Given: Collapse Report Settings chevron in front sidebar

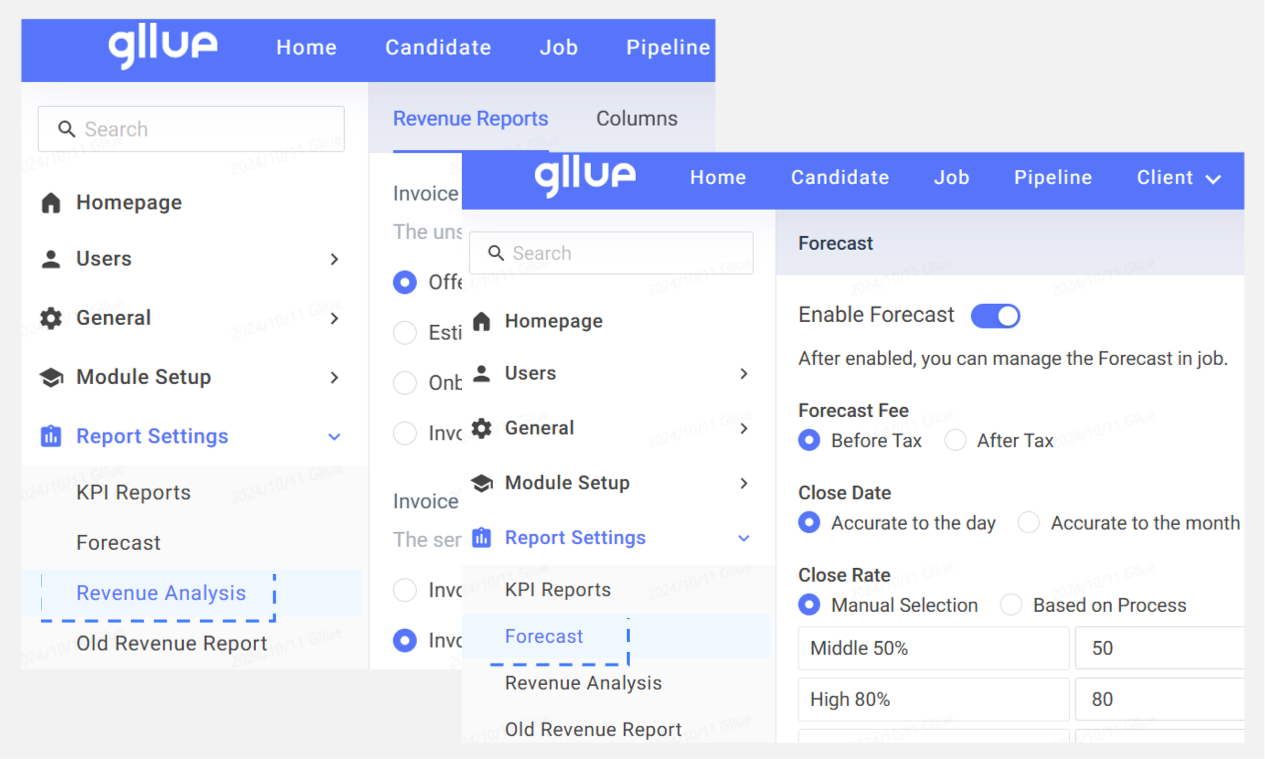Looking at the screenshot, I should [743, 538].
